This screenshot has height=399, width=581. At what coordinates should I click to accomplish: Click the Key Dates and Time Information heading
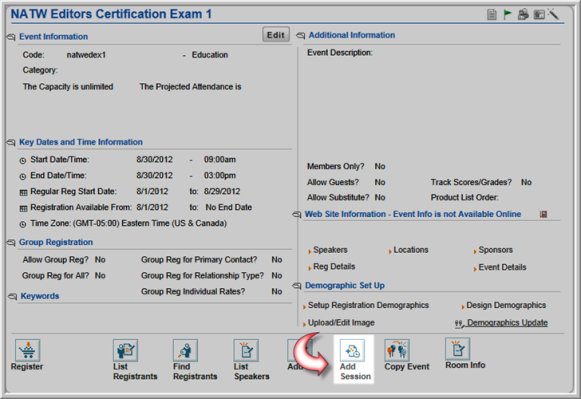pos(81,142)
